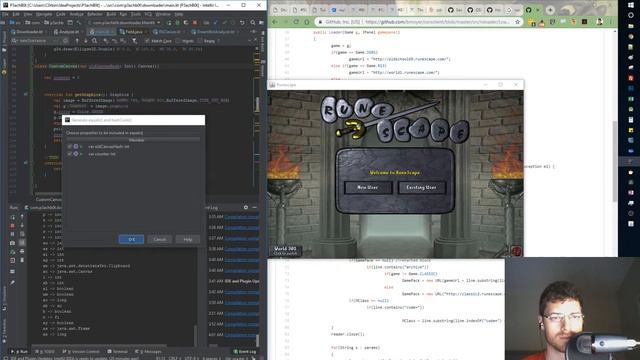
Task: Click the Chrome back arrow
Action: [x=275, y=22]
